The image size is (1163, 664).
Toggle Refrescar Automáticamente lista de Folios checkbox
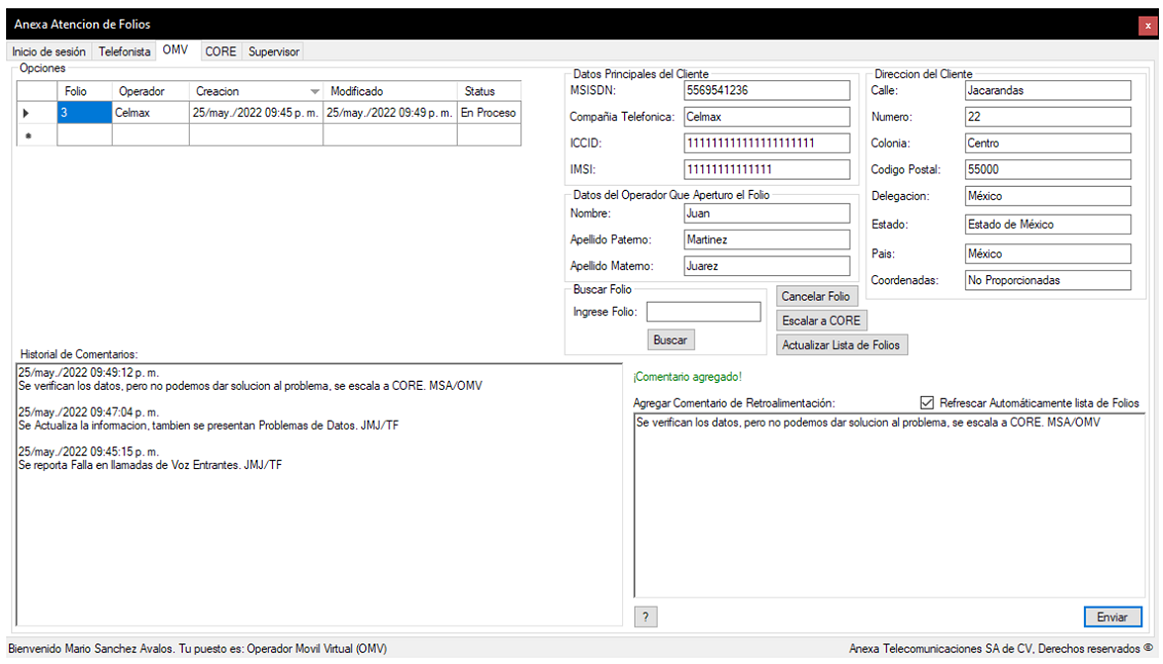(926, 403)
